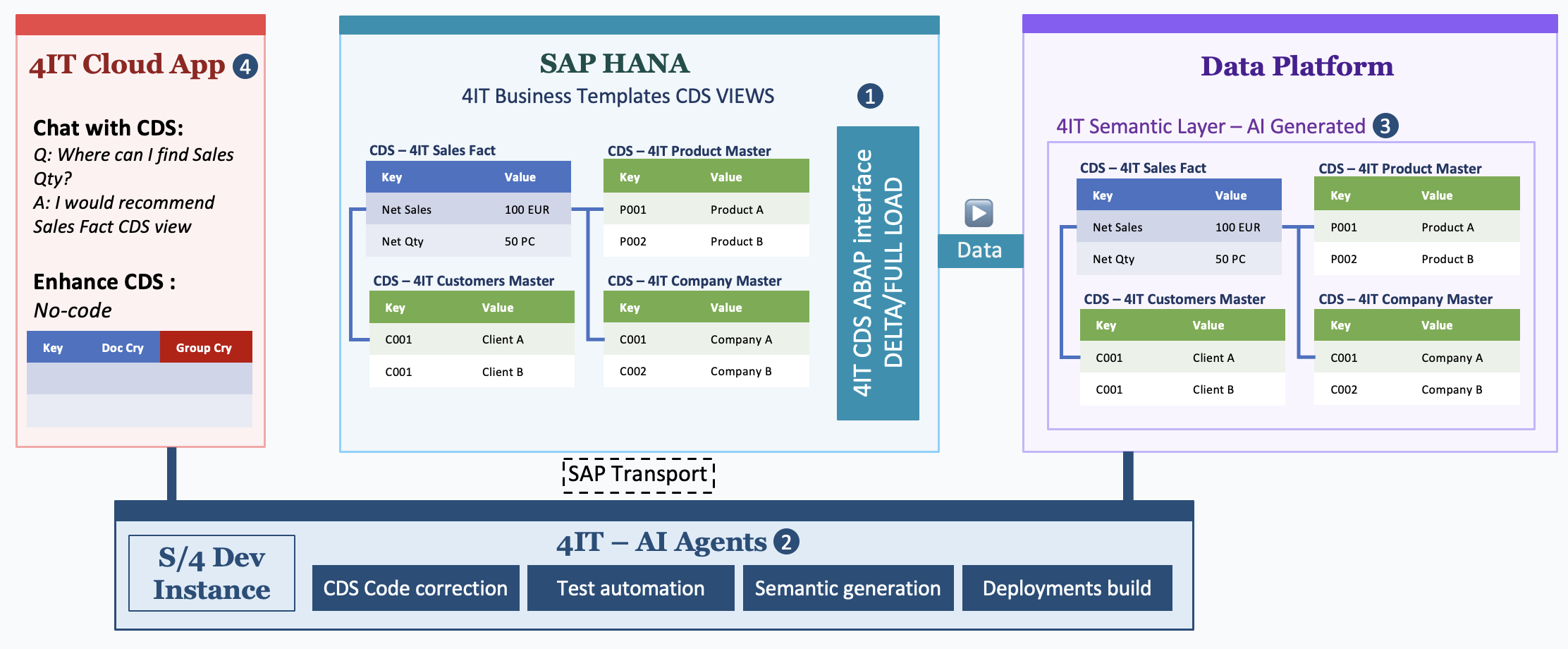Screen dimensions: 1568x649
Task: Collapse the CDS – 4IT Company Master table
Action: click(x=694, y=281)
